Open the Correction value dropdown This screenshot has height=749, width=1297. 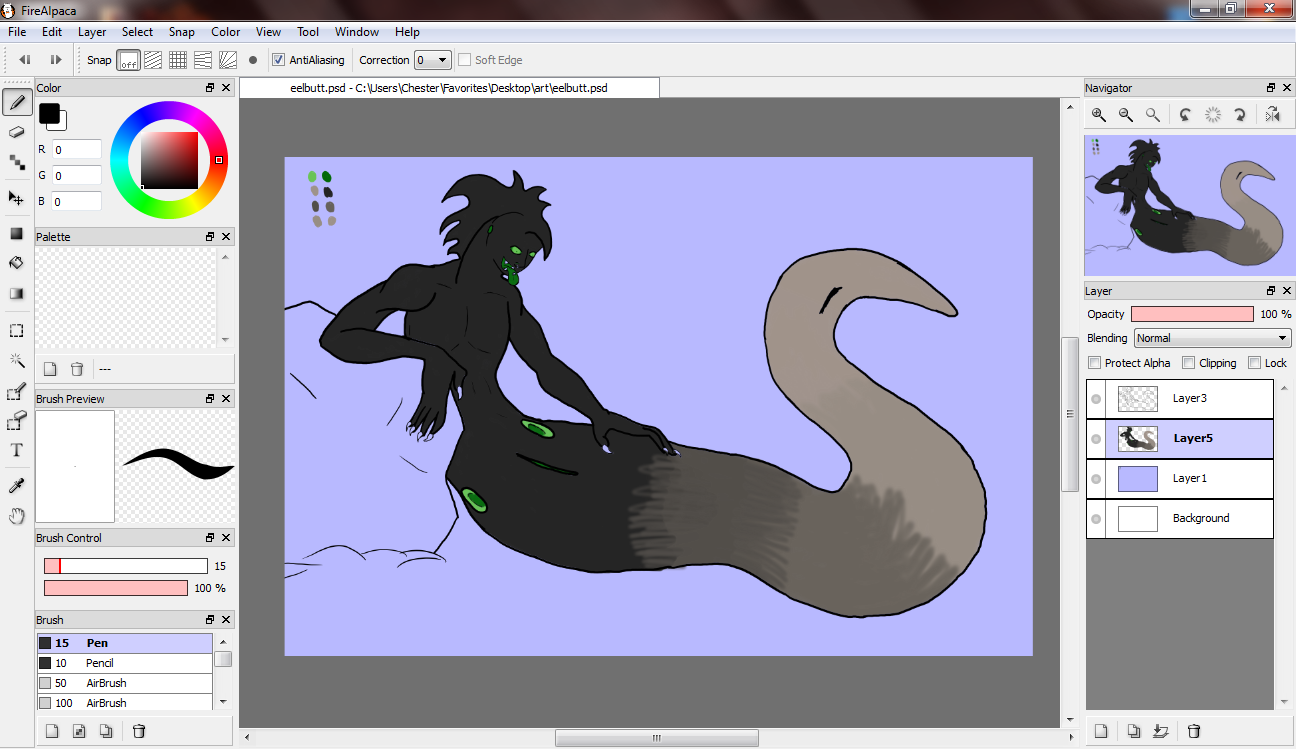pyautogui.click(x=433, y=60)
